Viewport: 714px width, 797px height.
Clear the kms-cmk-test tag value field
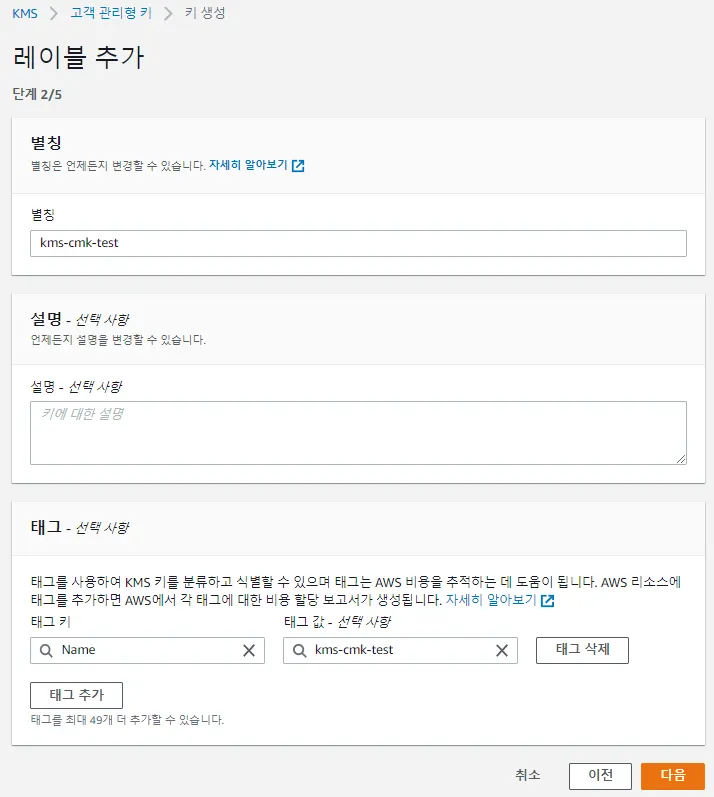502,650
